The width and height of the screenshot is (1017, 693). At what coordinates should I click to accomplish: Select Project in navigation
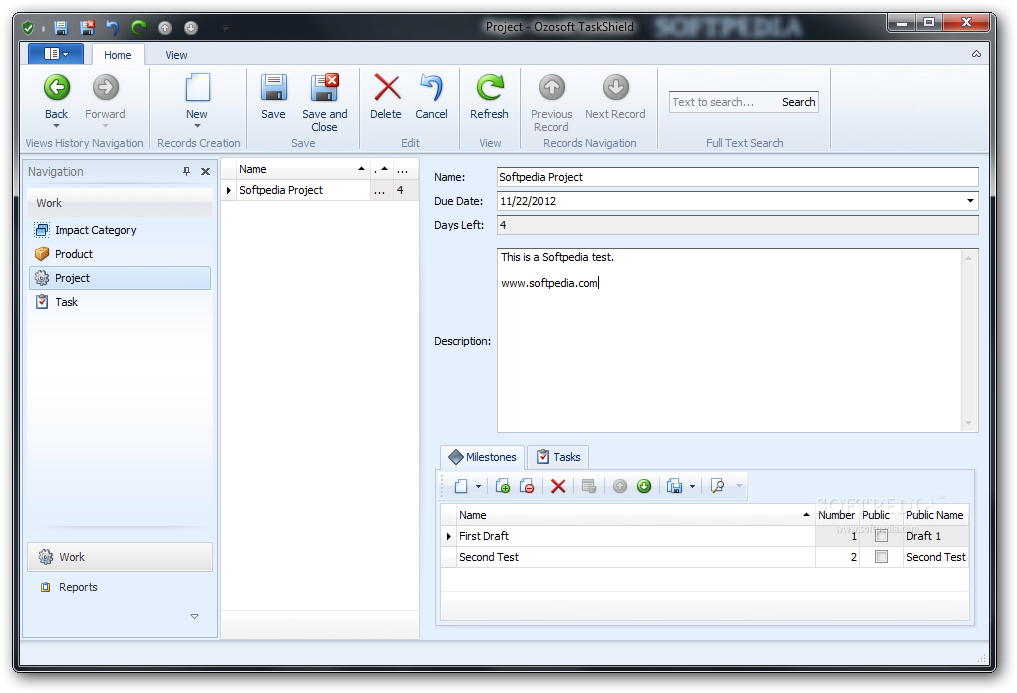pyautogui.click(x=120, y=278)
